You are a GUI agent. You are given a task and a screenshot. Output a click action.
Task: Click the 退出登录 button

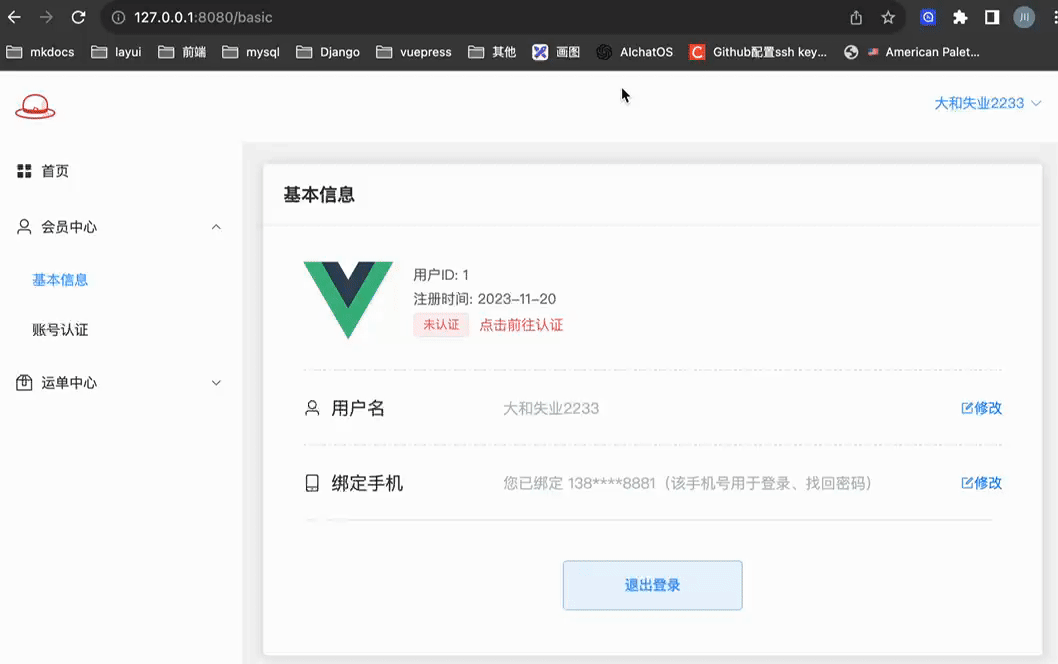pyautogui.click(x=652, y=585)
